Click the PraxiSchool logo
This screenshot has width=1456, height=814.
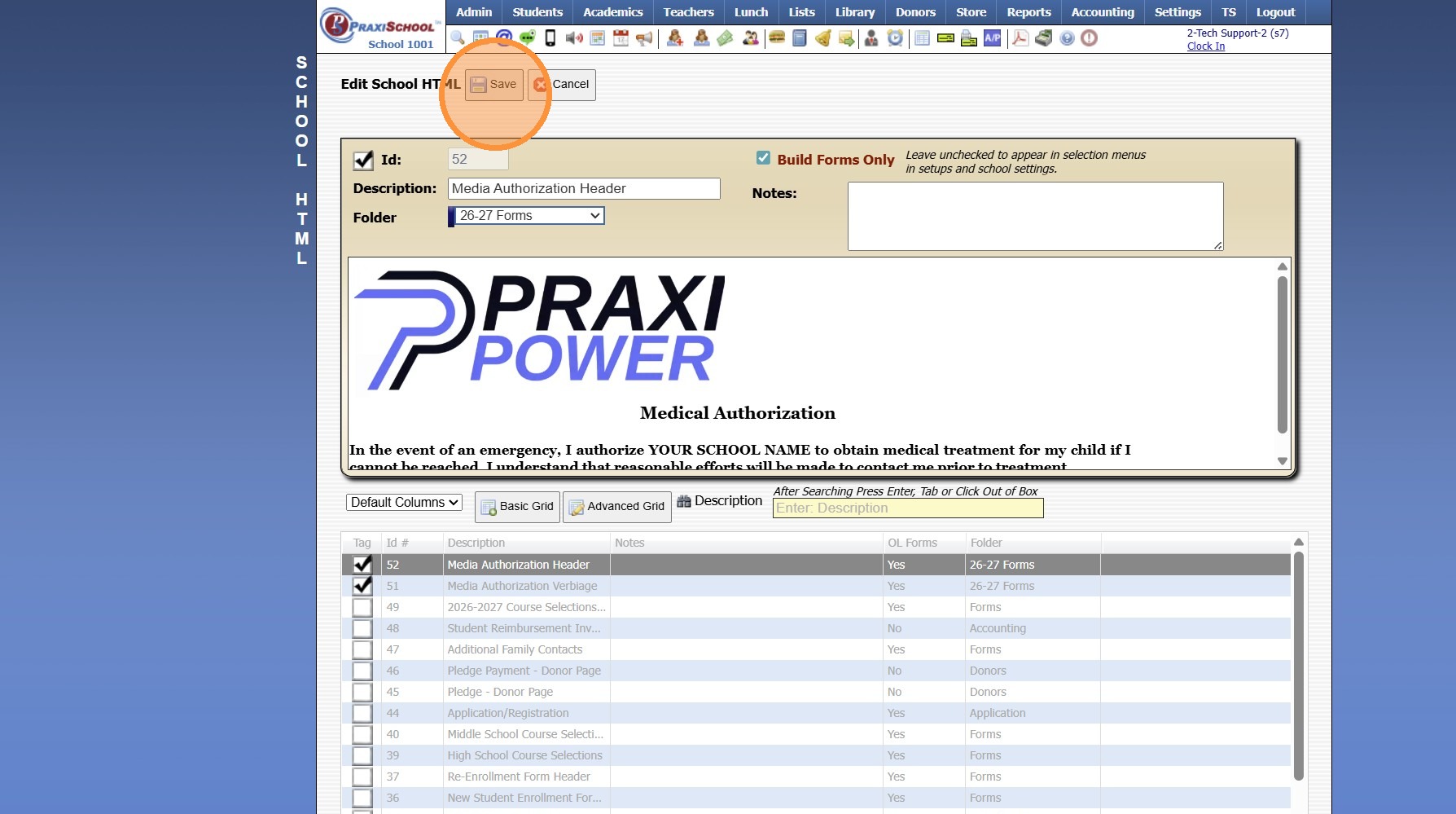coord(381,28)
